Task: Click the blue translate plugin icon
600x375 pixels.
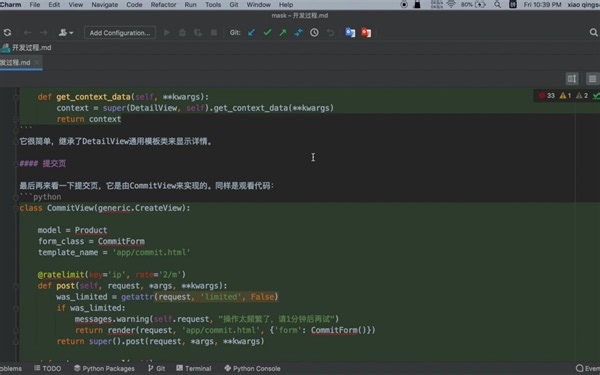Action: 350,33
